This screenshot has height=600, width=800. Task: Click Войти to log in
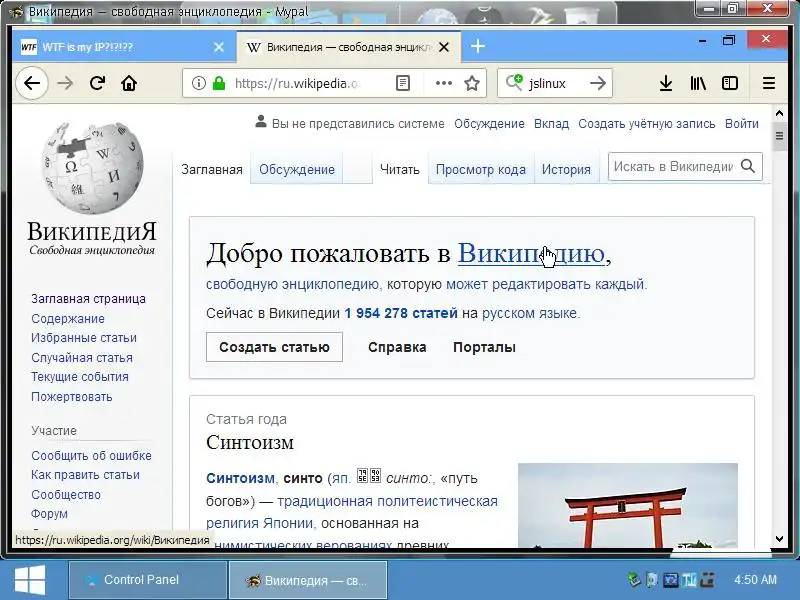tap(742, 123)
